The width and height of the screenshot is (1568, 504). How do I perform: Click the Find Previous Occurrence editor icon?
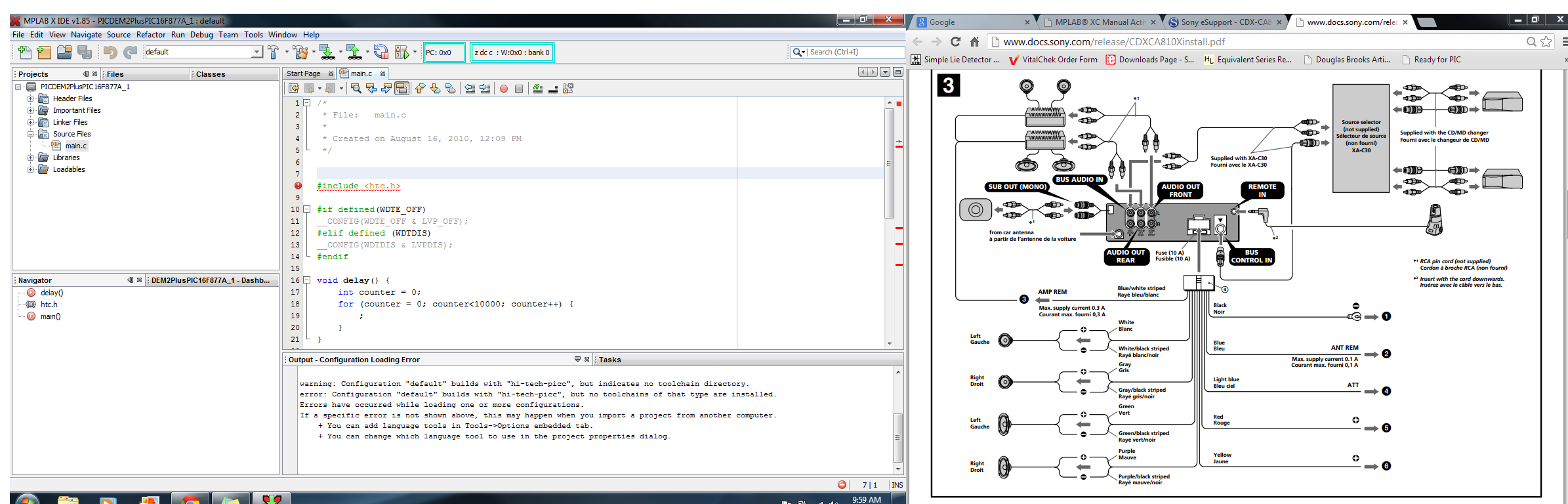point(371,89)
